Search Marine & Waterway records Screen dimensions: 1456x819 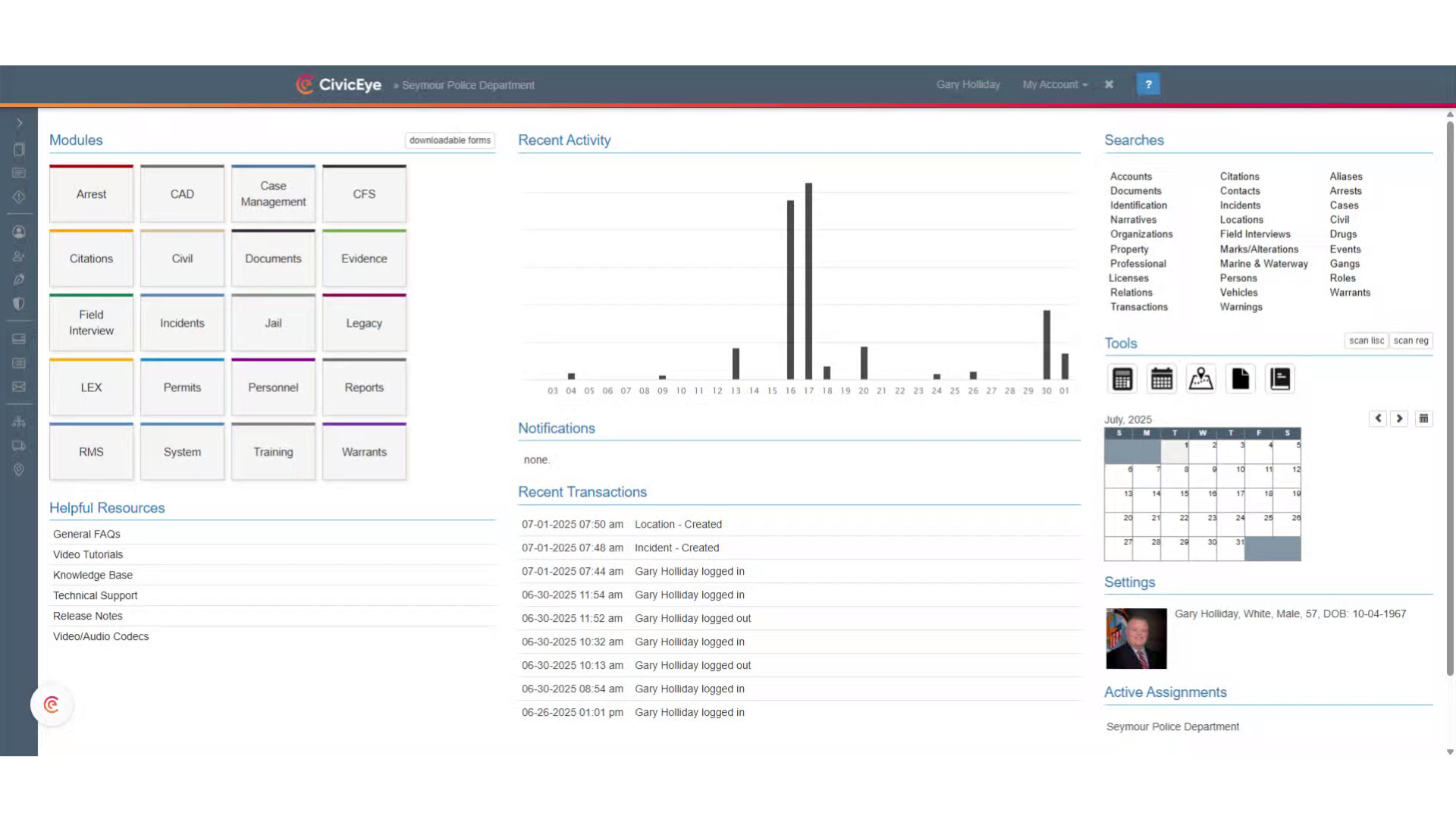click(1263, 263)
